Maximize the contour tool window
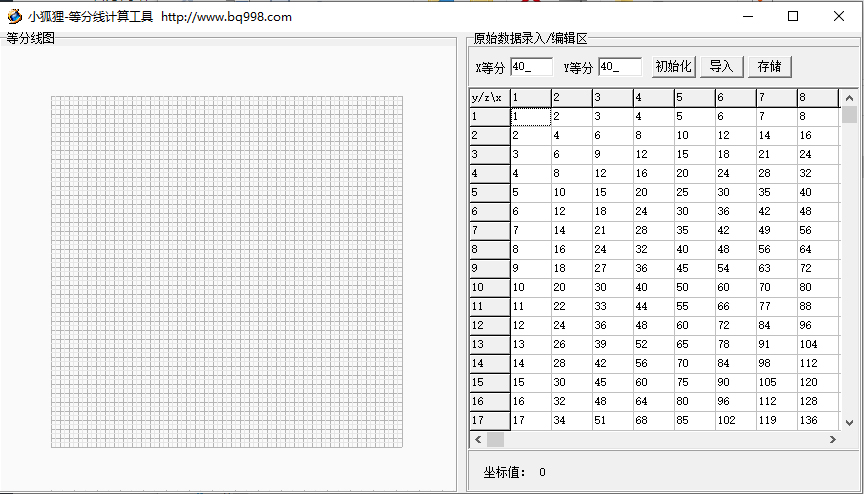 click(x=793, y=17)
